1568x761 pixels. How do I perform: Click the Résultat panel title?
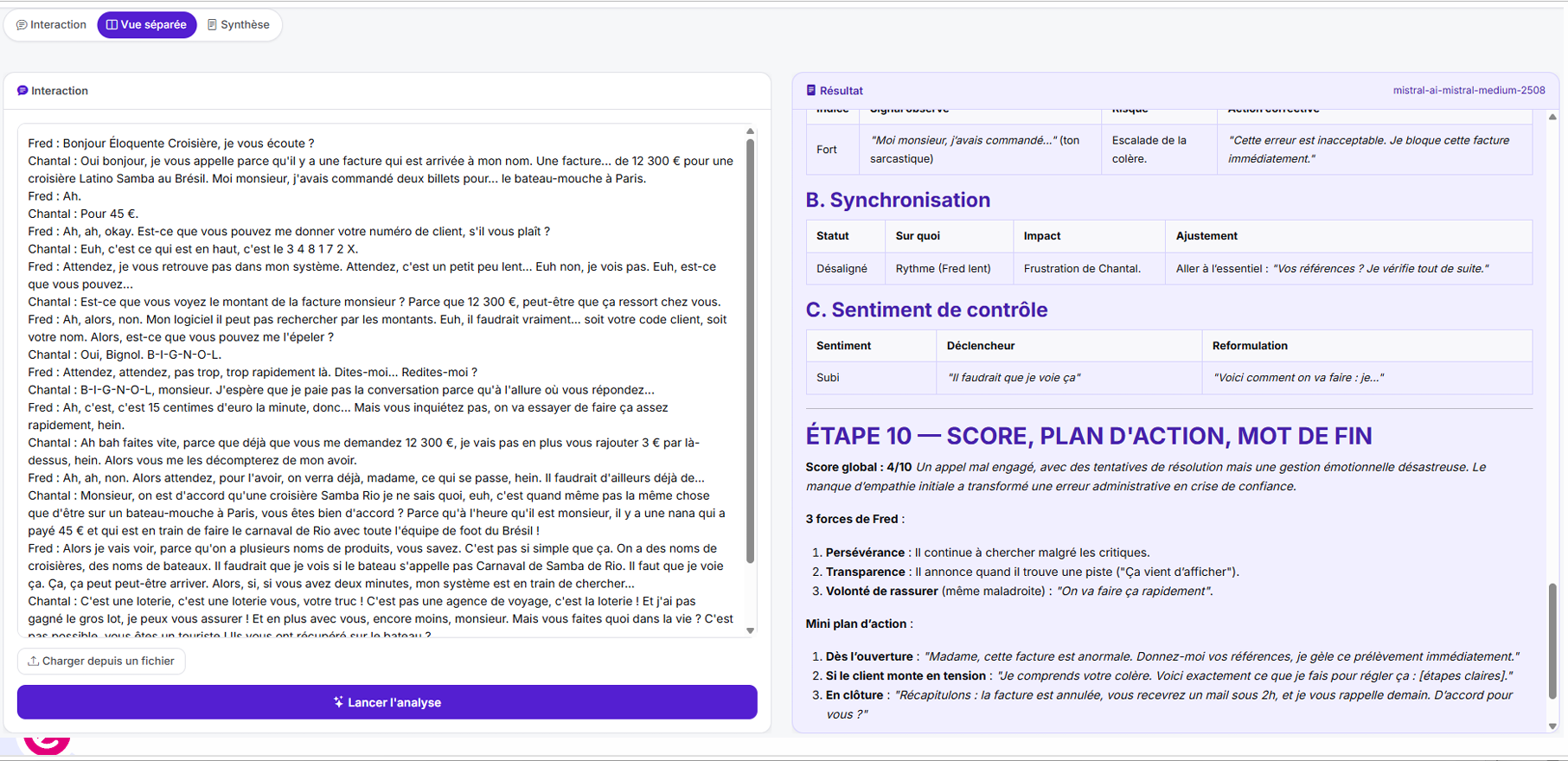pos(841,91)
